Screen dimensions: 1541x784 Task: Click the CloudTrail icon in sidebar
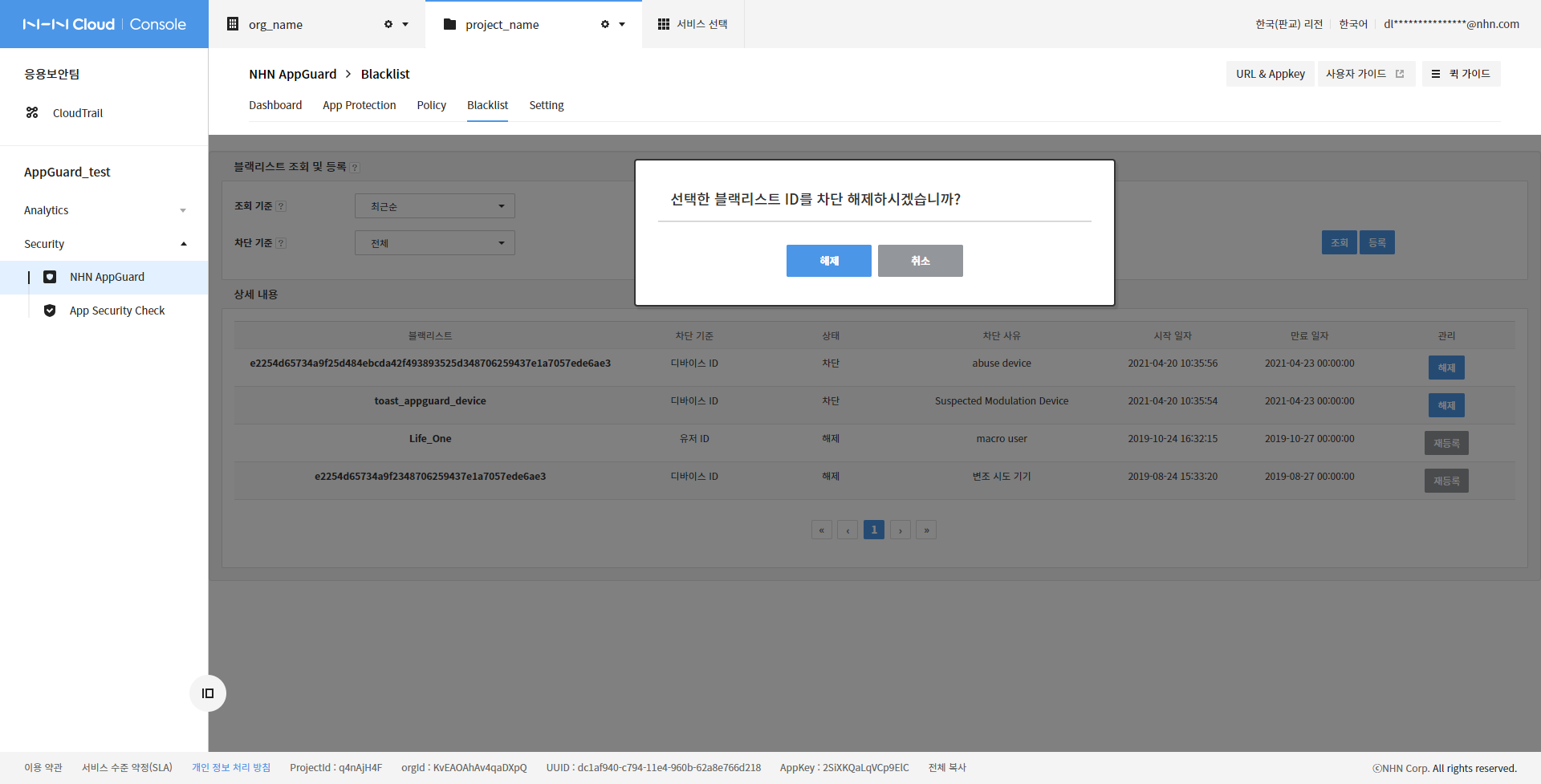[32, 112]
